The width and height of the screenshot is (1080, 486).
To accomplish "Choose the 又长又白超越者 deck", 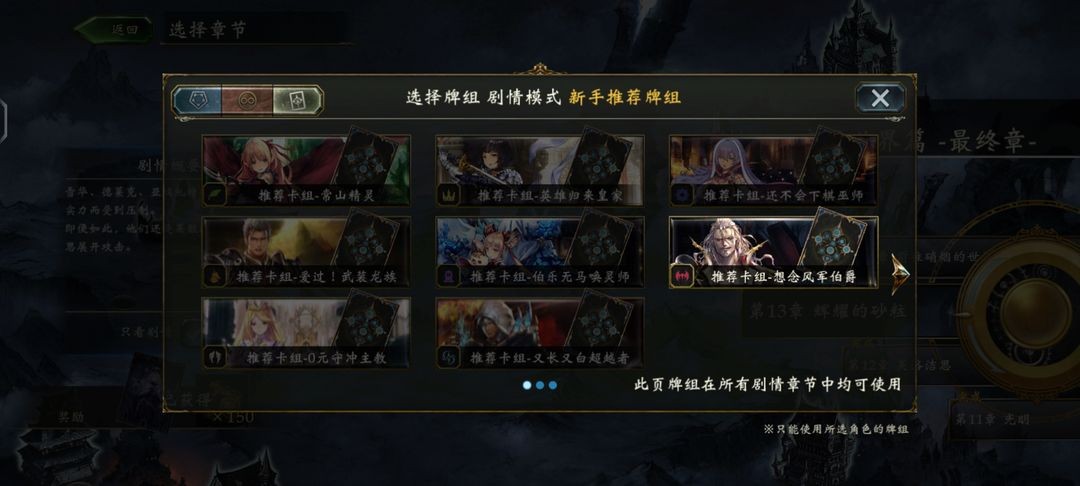I will tap(540, 332).
